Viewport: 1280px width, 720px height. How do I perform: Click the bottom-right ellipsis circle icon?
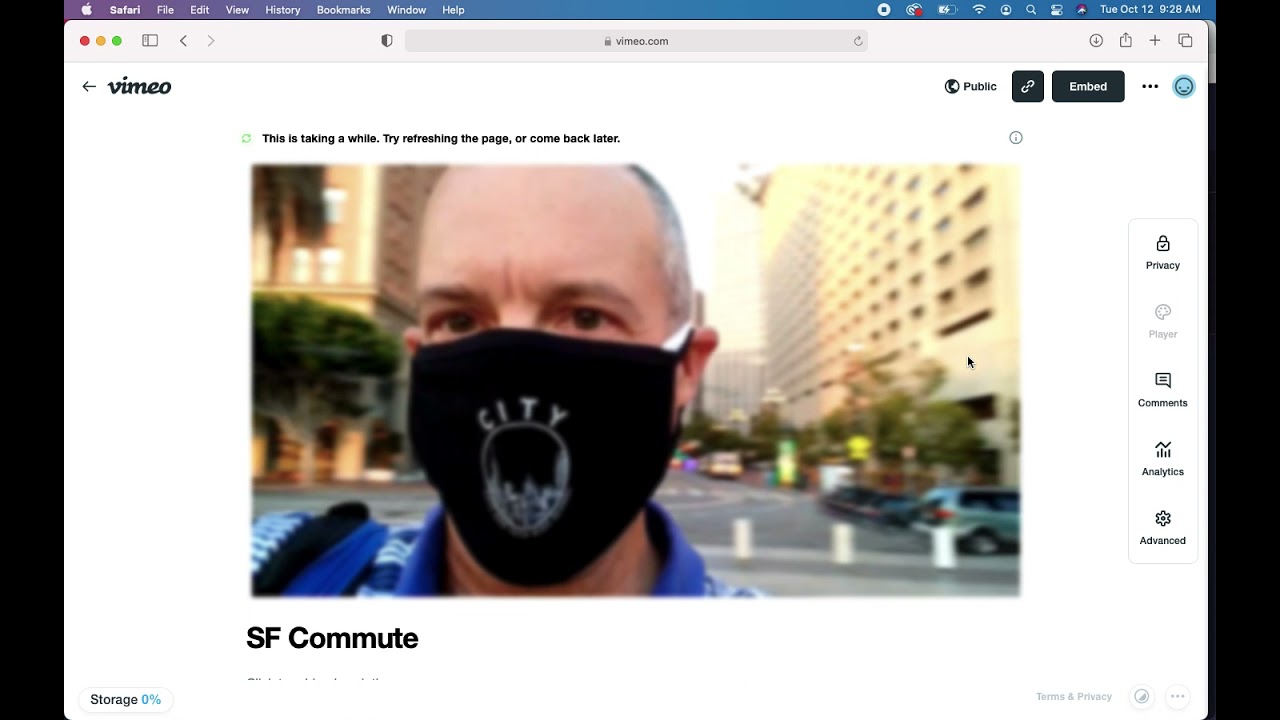1178,697
